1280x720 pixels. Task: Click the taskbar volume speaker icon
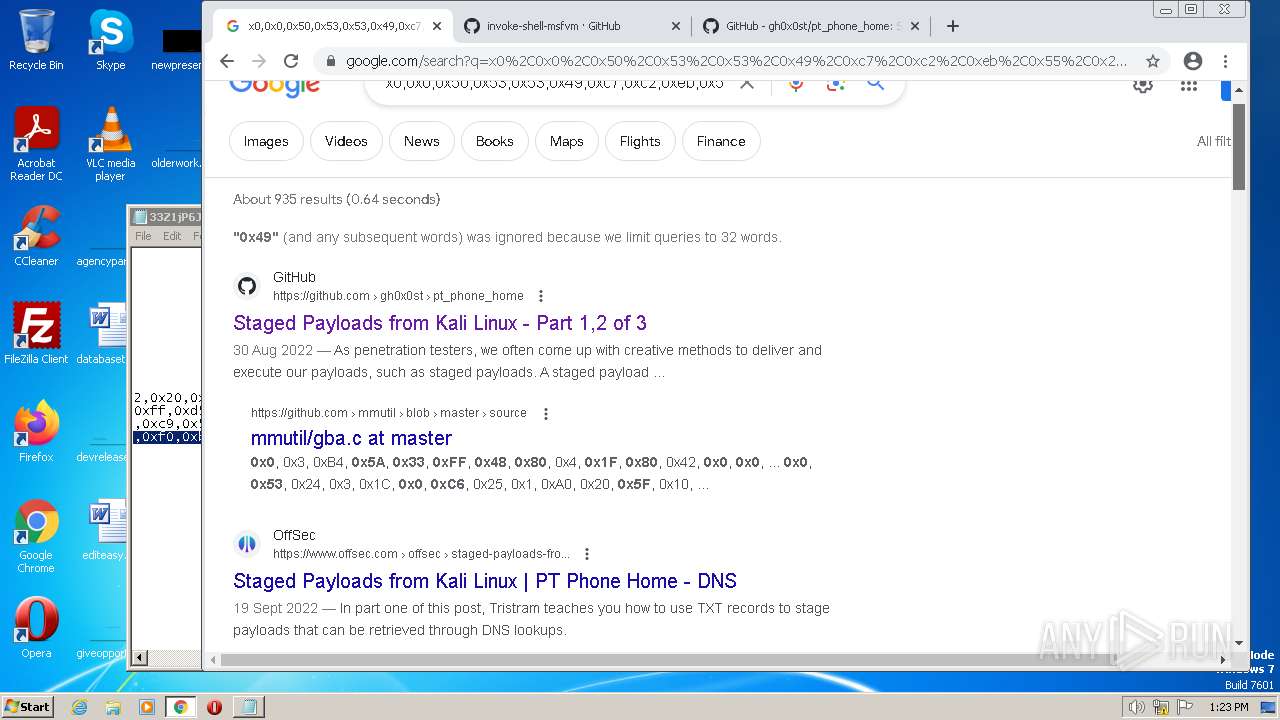click(1136, 707)
